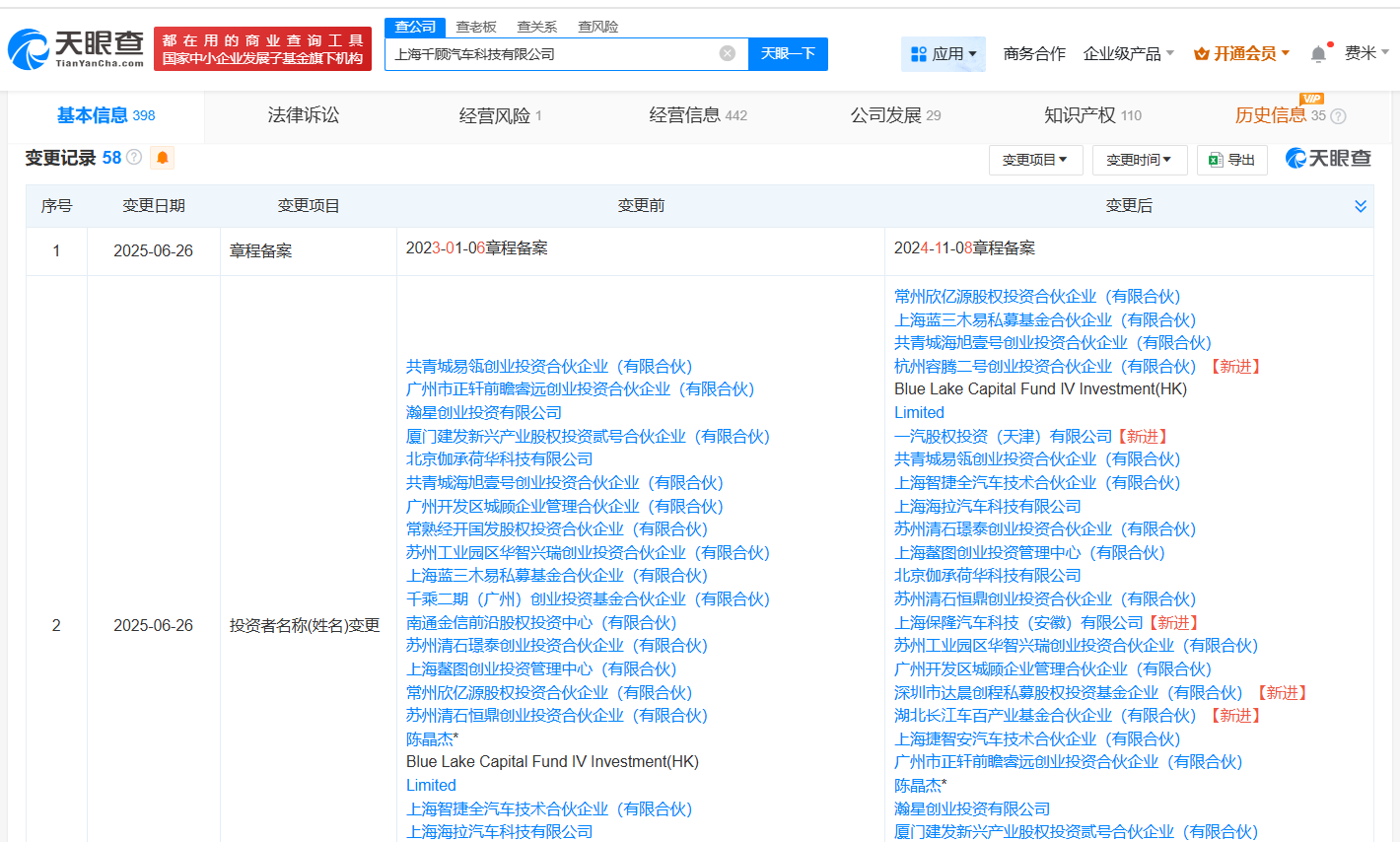
Task: Click into the company search input field
Action: pyautogui.click(x=552, y=54)
